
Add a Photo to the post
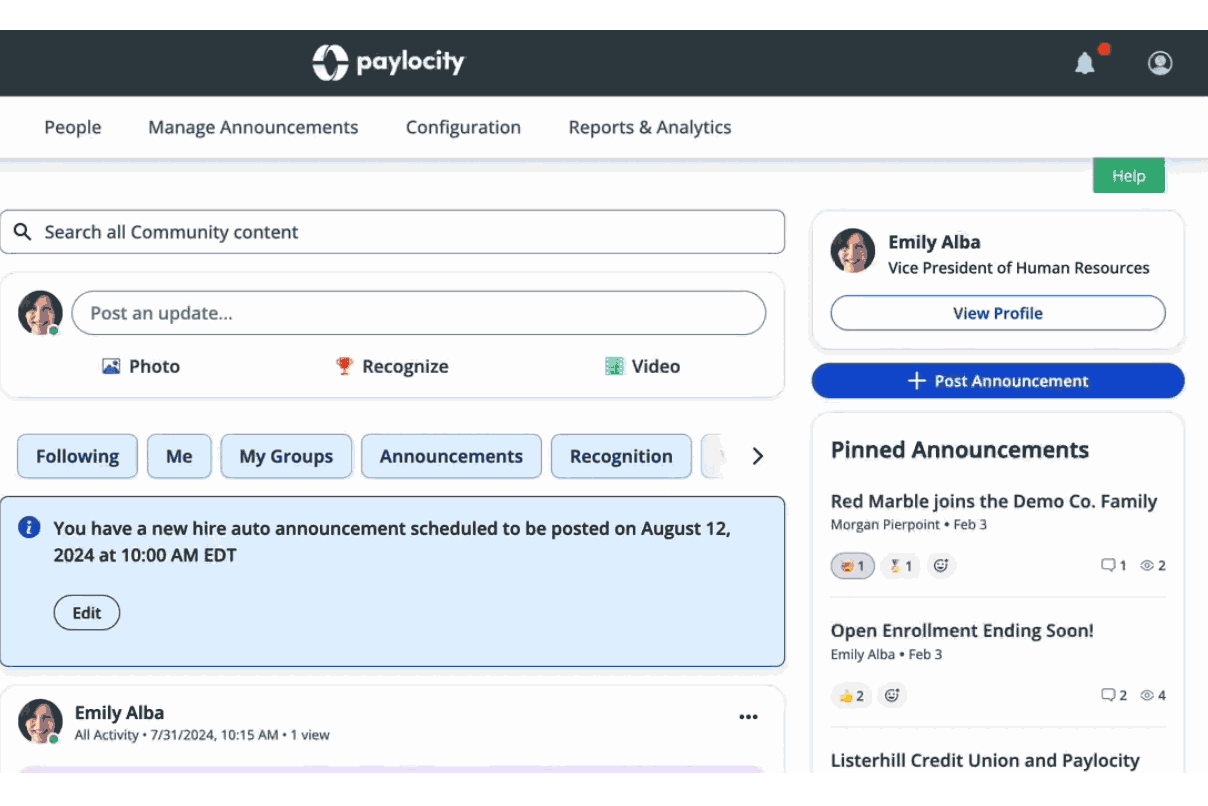[x=141, y=366]
